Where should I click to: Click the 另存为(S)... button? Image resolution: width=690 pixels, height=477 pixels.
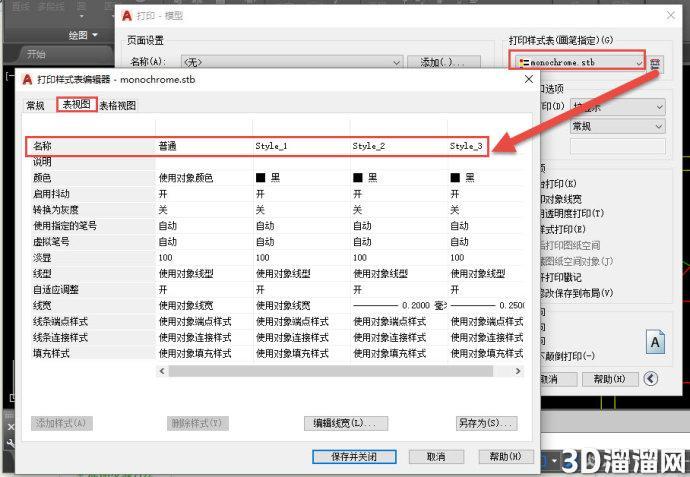(x=486, y=423)
